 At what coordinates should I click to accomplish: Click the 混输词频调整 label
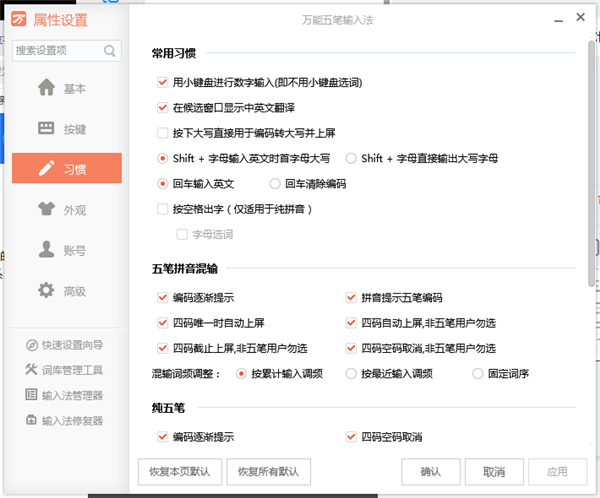[186, 374]
